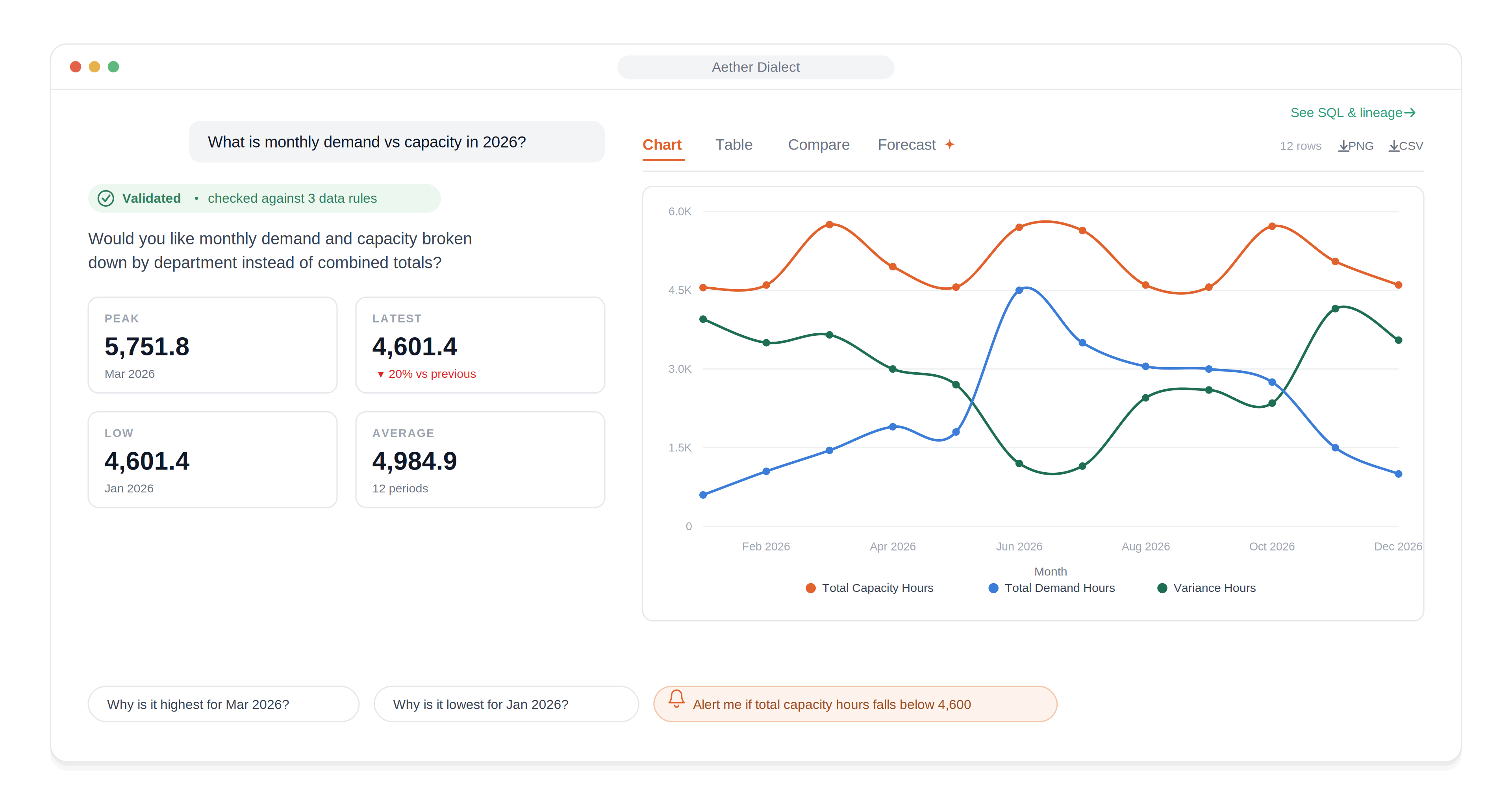Click the CSV download icon

1393,146
